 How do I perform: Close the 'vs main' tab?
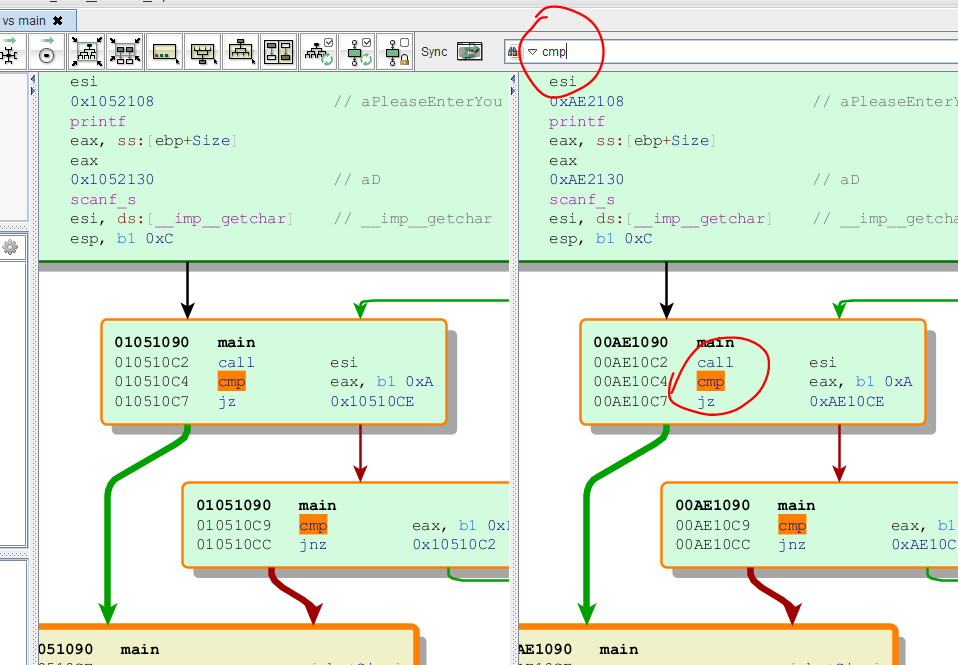pos(57,20)
